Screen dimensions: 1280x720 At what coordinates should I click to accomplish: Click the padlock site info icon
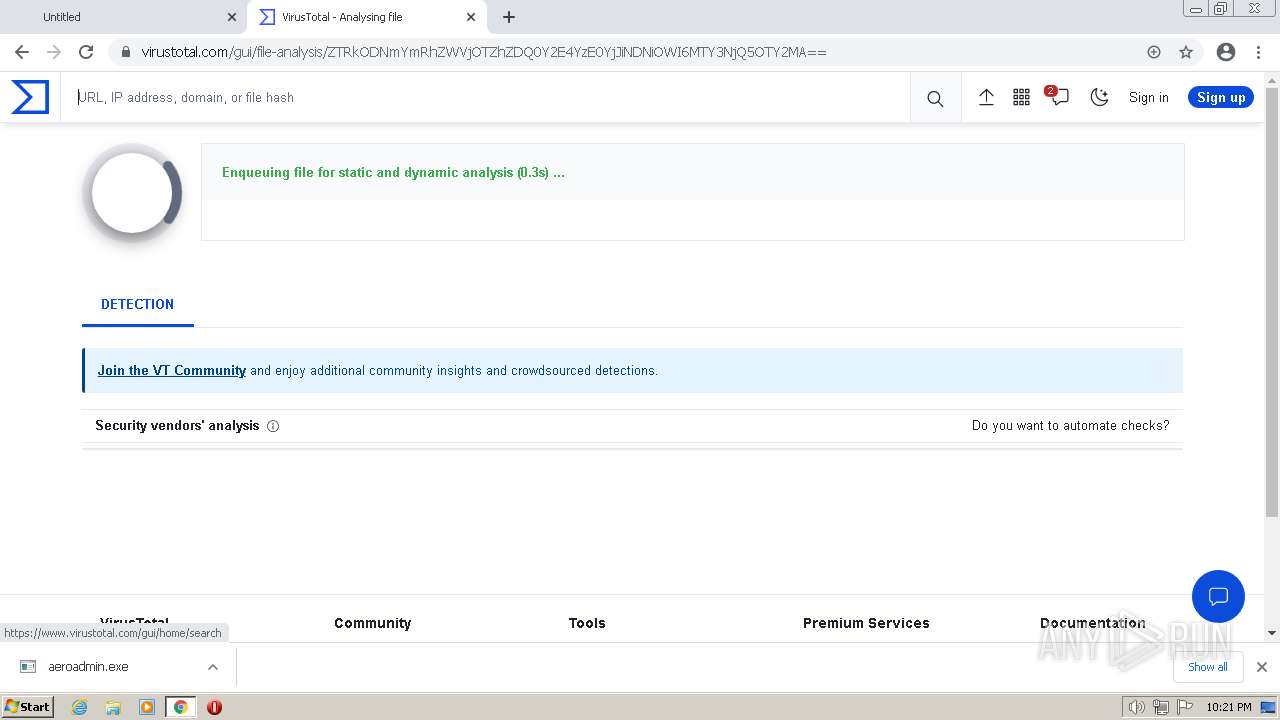click(125, 52)
